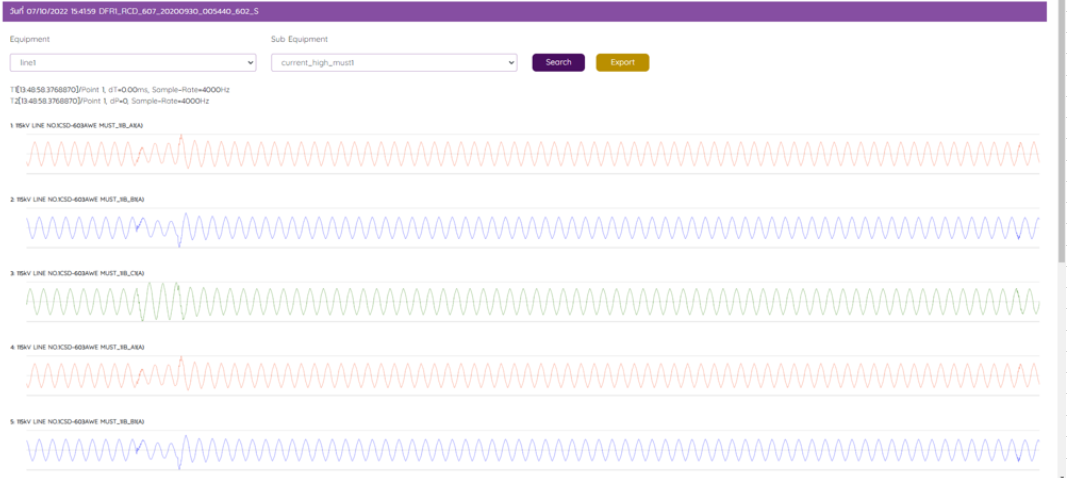Viewport: 1067px width, 478px height.
Task: Select chart 5 title label
Action: click(78, 421)
